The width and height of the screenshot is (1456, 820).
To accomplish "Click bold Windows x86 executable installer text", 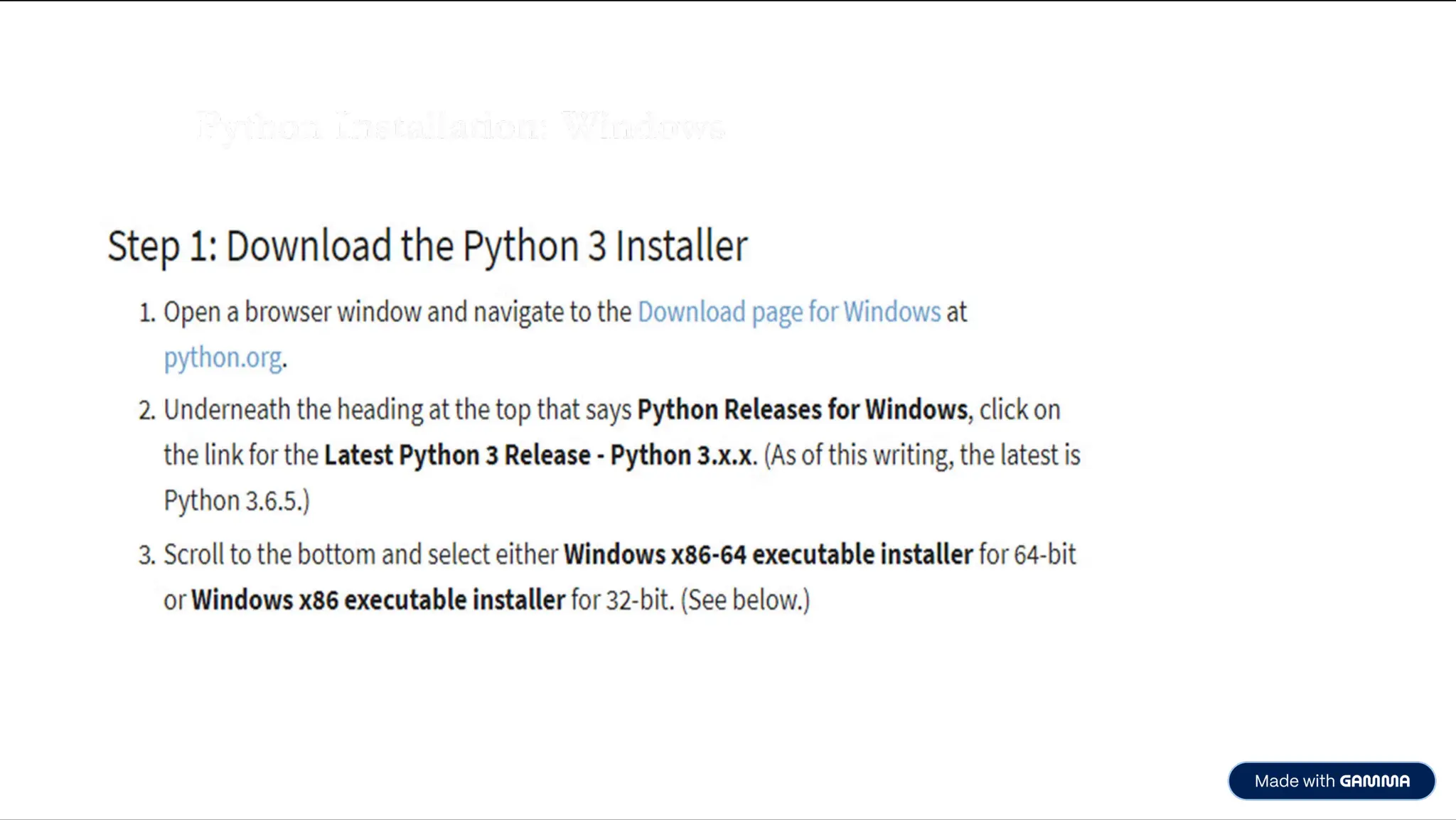I will 378,600.
